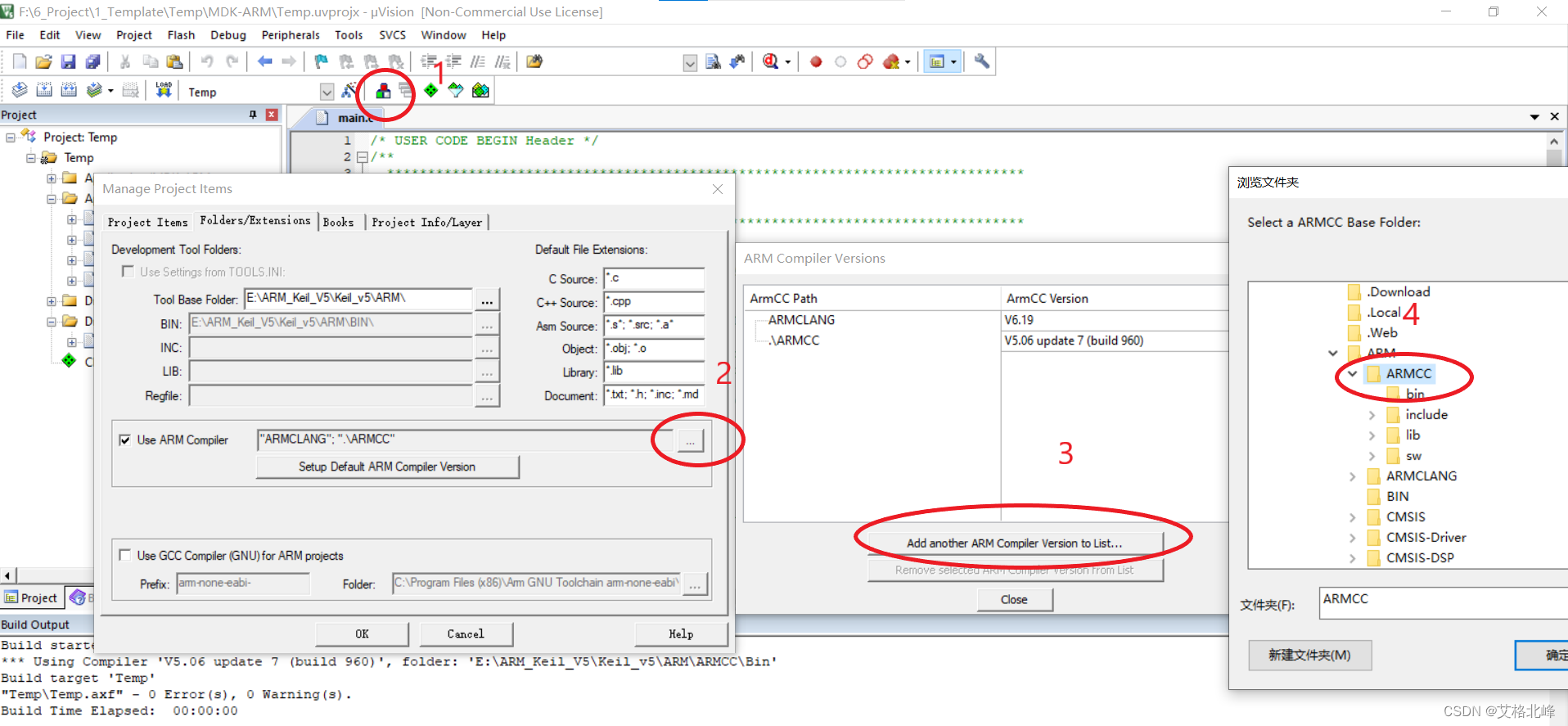The image size is (1568, 726).
Task: Click the Save All icon
Action: (x=92, y=61)
